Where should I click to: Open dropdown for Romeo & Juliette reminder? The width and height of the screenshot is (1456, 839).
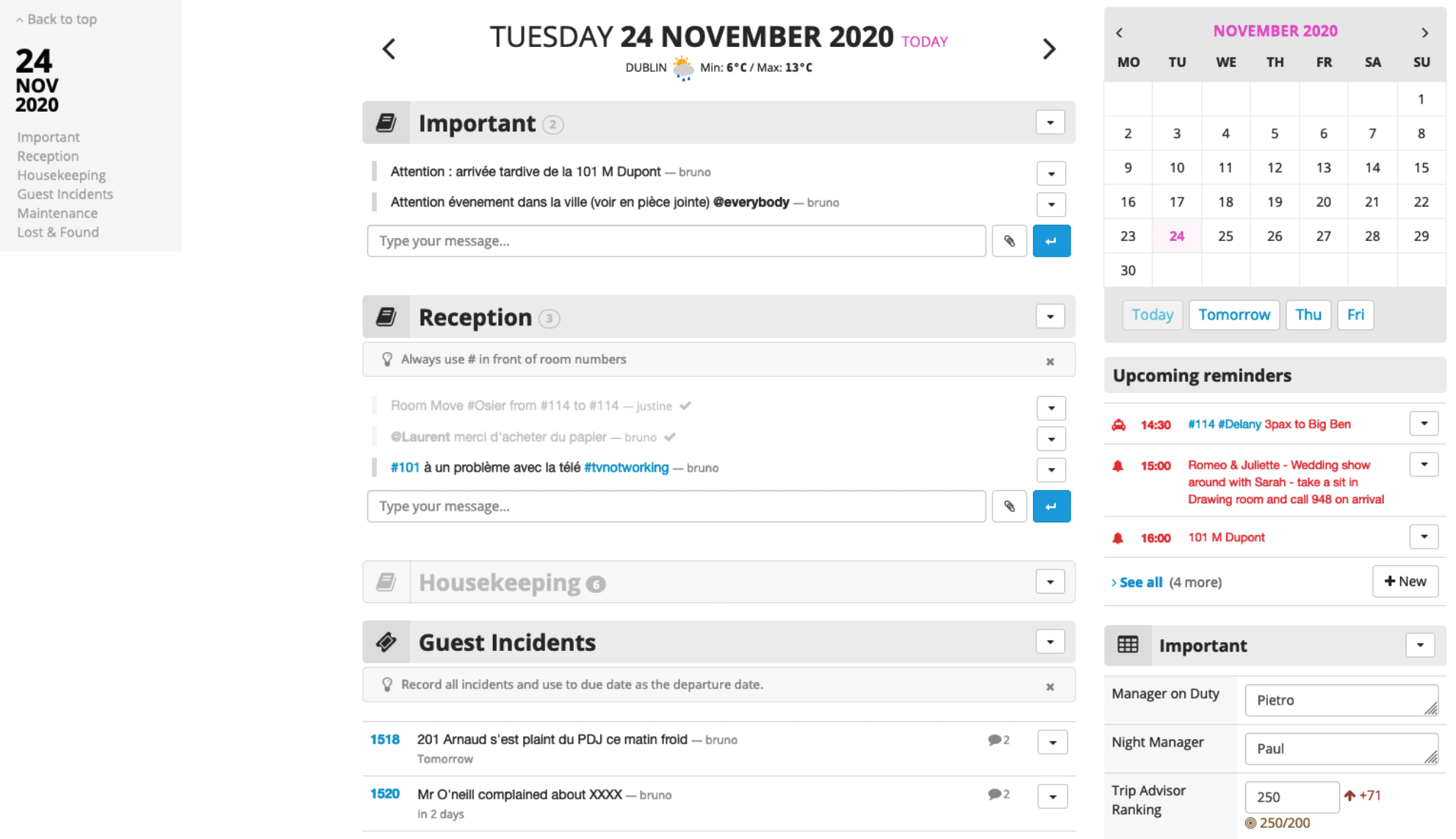(x=1424, y=464)
